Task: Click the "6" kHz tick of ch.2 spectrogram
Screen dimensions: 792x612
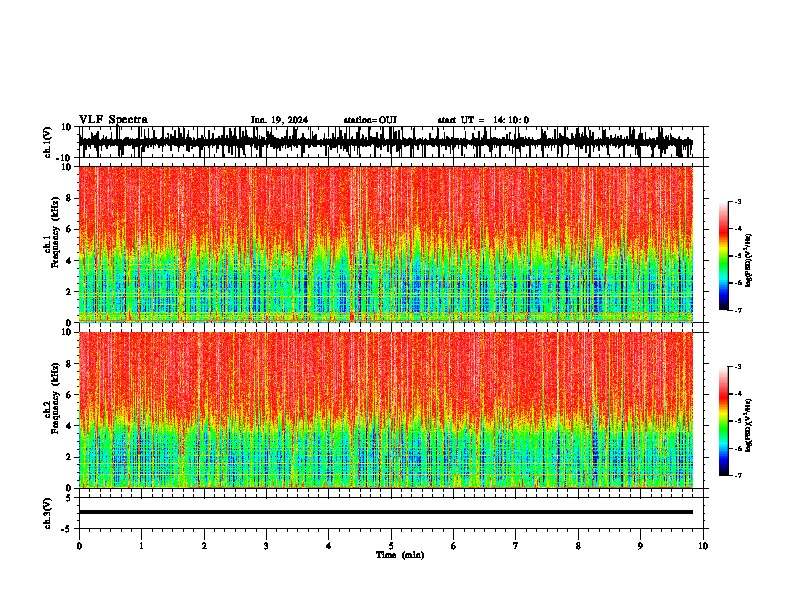Action: tap(70, 395)
